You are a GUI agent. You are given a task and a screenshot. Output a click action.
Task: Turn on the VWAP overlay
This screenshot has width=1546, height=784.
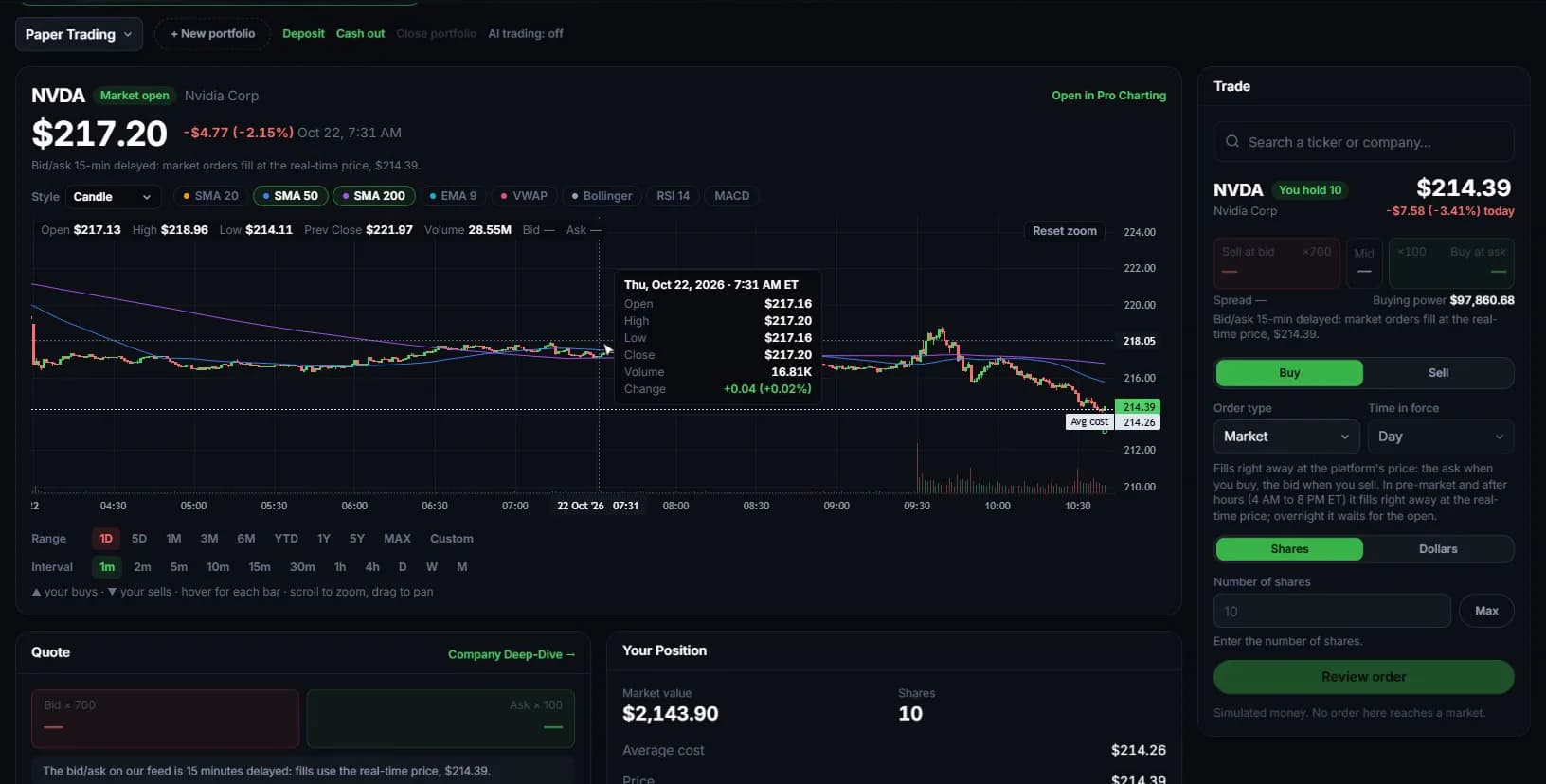524,196
